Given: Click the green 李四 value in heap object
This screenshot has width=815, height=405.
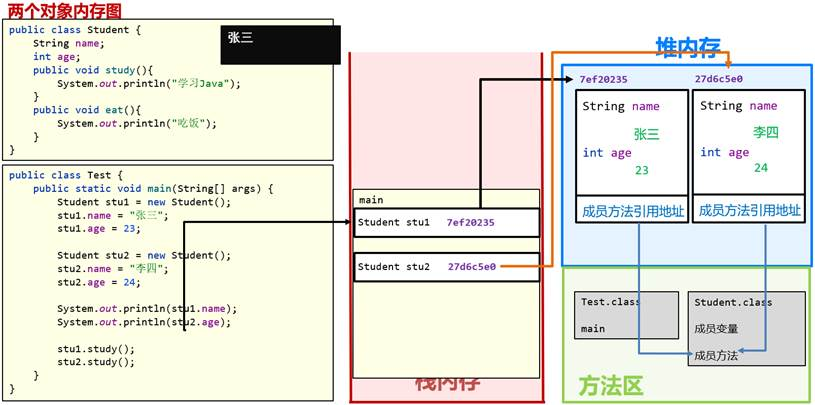Looking at the screenshot, I should click(766, 133).
